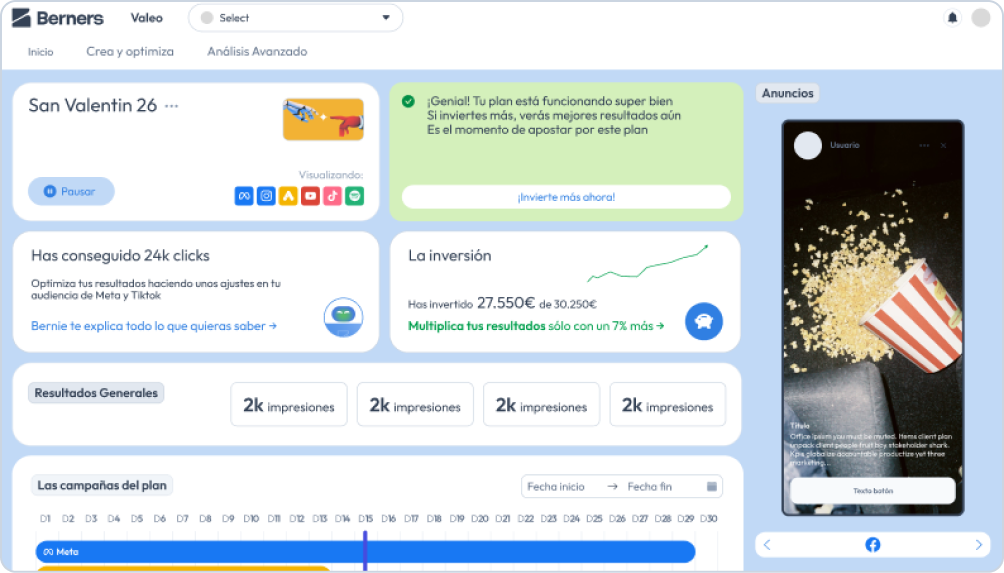Follow the Bernie te explica link
1004x573 pixels.
pos(154,326)
